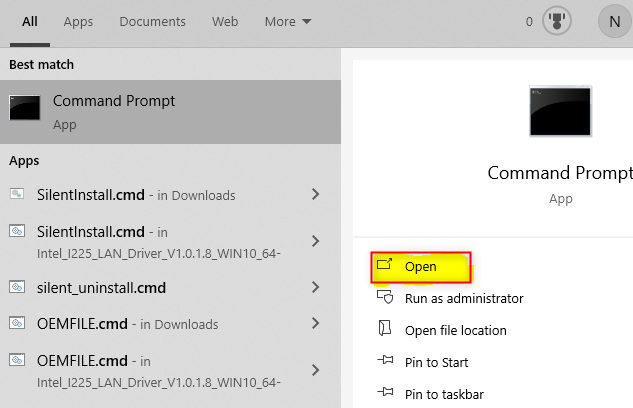Click the Command Prompt title in preview pane
The width and height of the screenshot is (633, 408).
[x=560, y=173]
